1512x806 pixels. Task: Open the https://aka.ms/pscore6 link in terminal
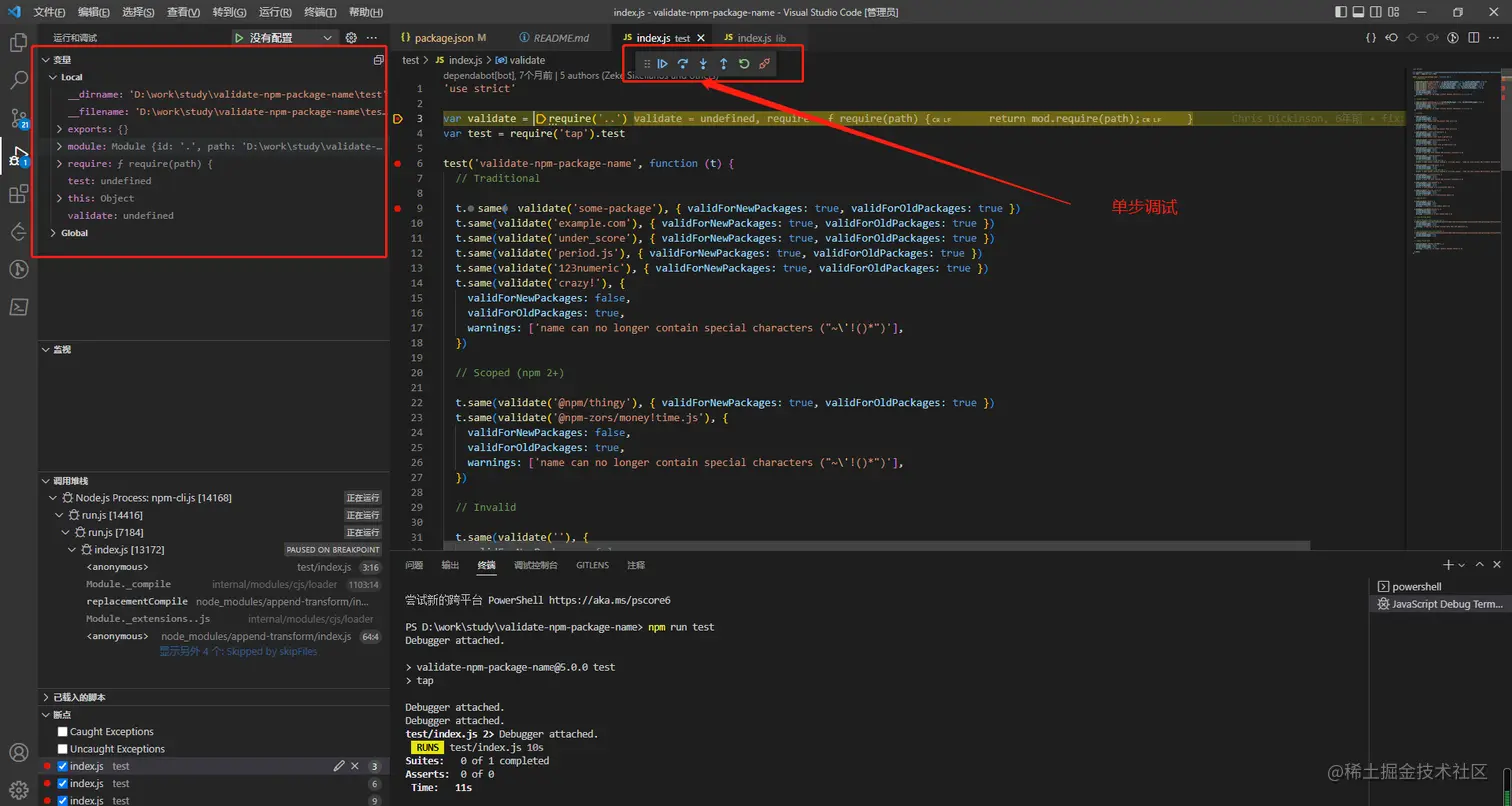[609, 600]
